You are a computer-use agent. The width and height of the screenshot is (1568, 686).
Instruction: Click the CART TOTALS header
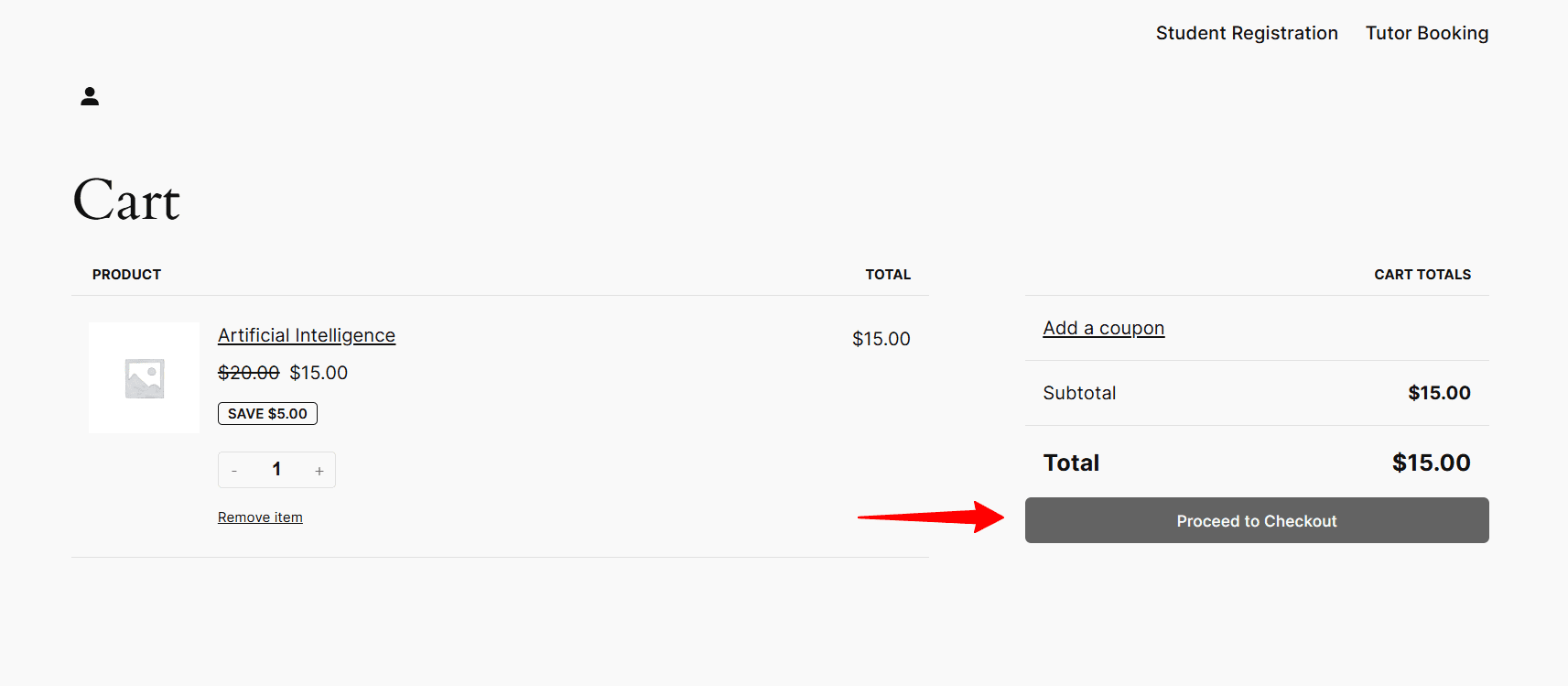[x=1422, y=274]
